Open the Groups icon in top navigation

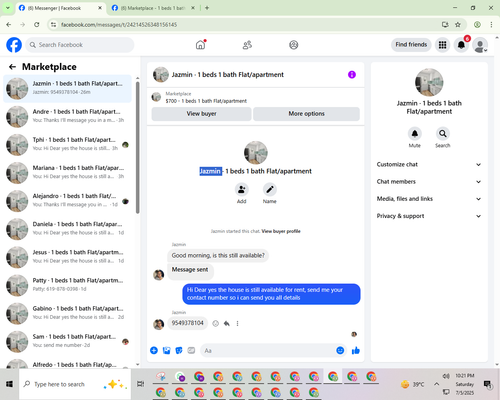(x=293, y=45)
